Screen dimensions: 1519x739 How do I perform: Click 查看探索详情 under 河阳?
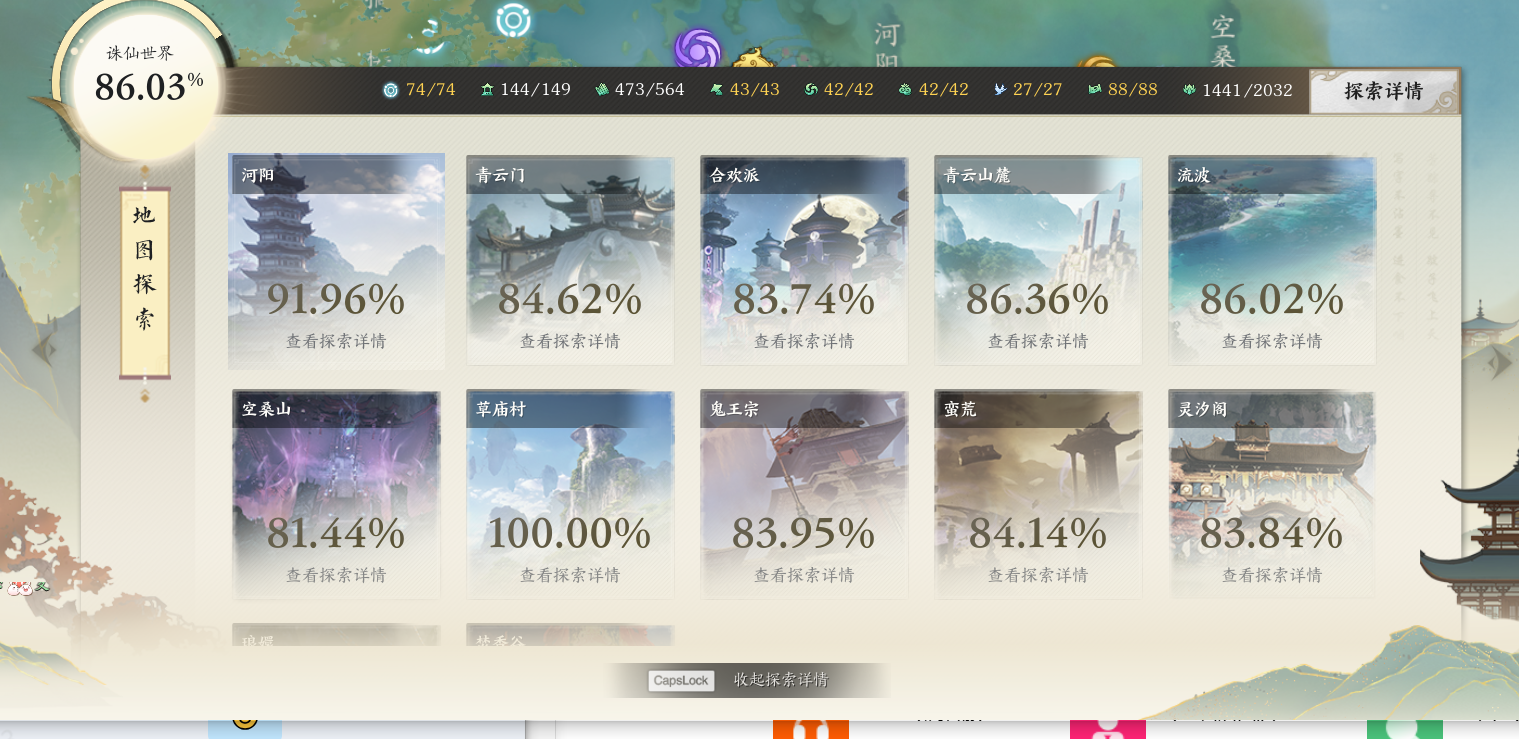[x=336, y=341]
